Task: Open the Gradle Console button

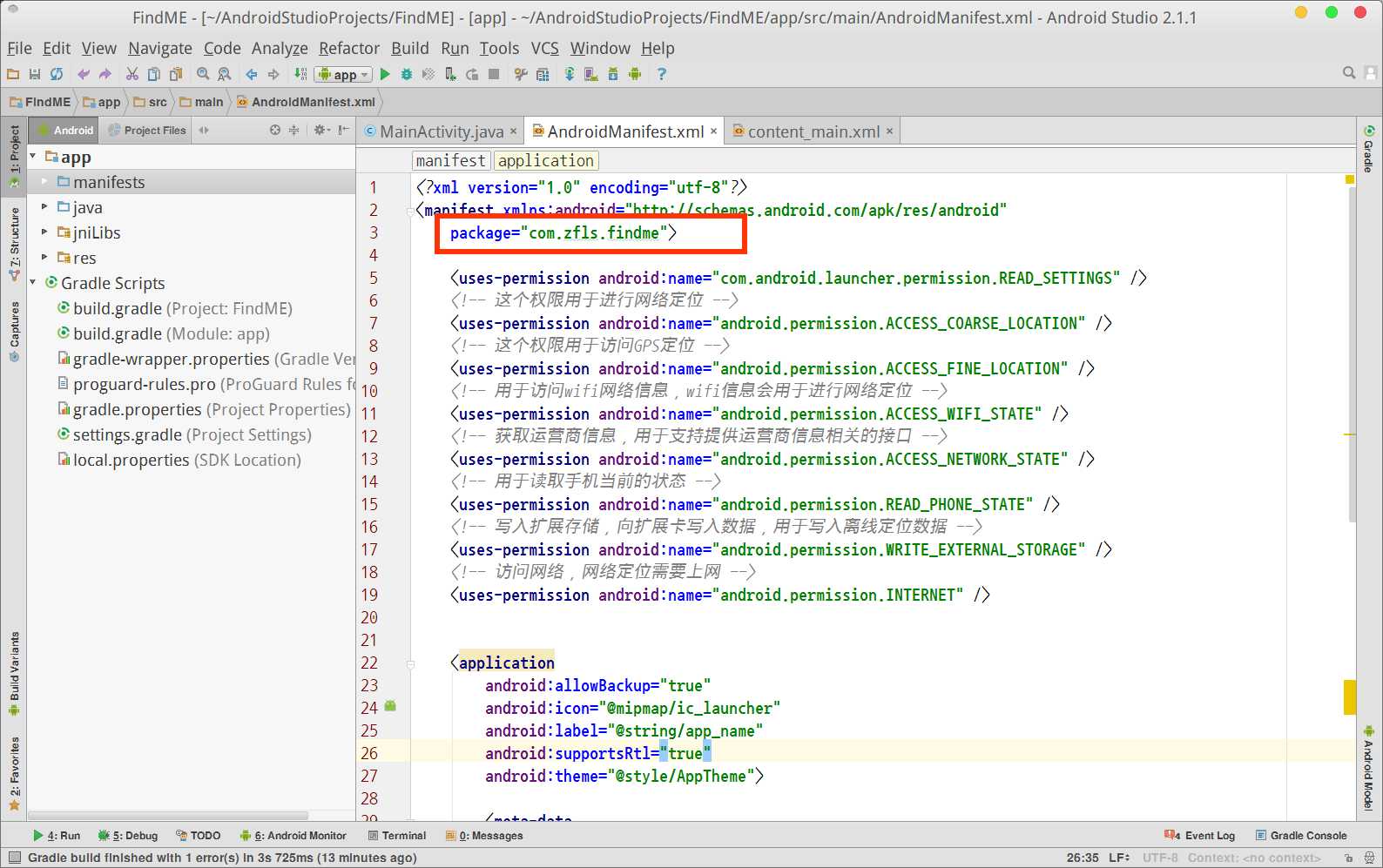Action: pos(1302,836)
